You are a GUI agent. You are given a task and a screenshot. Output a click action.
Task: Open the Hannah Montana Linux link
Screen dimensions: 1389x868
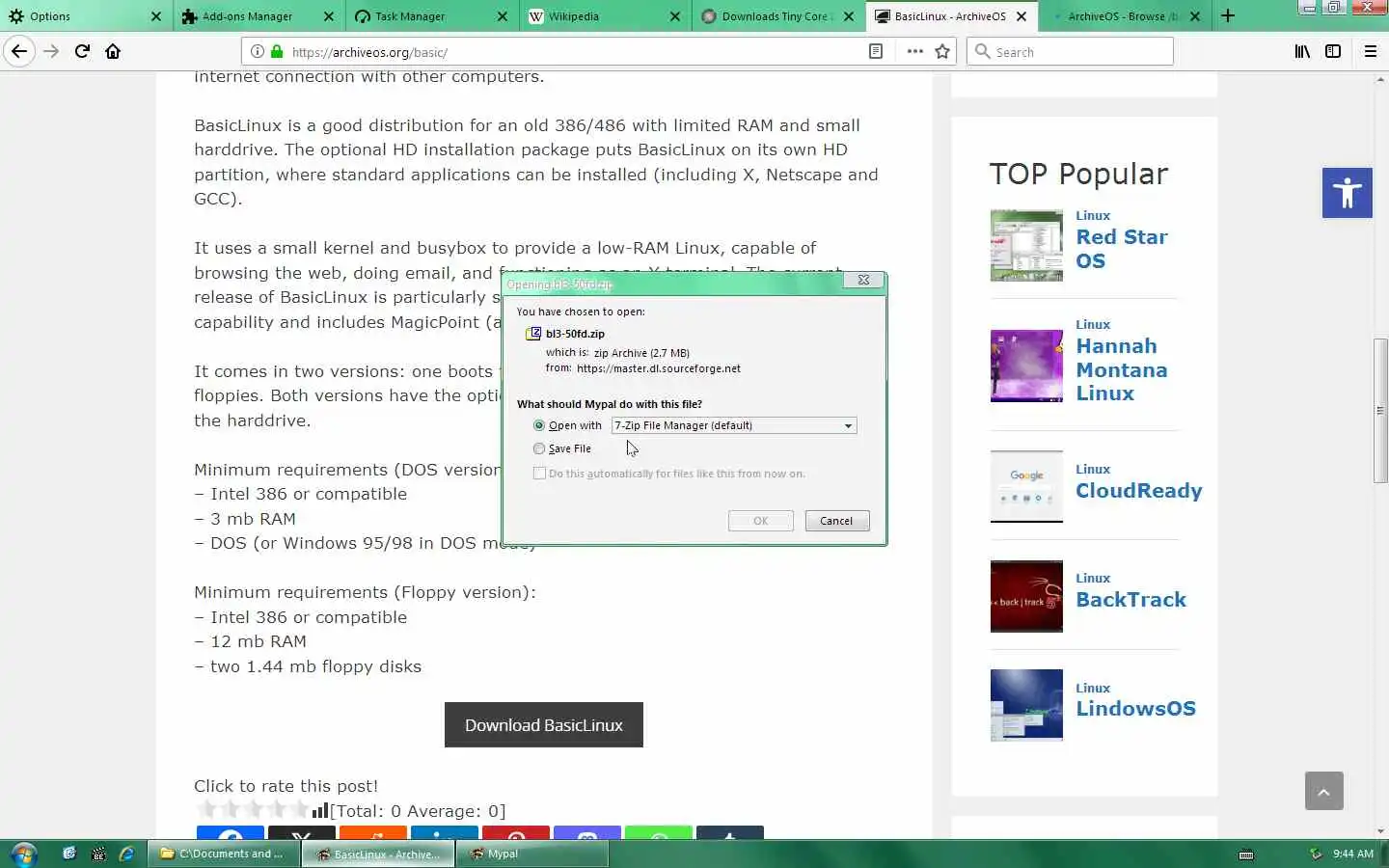point(1122,369)
